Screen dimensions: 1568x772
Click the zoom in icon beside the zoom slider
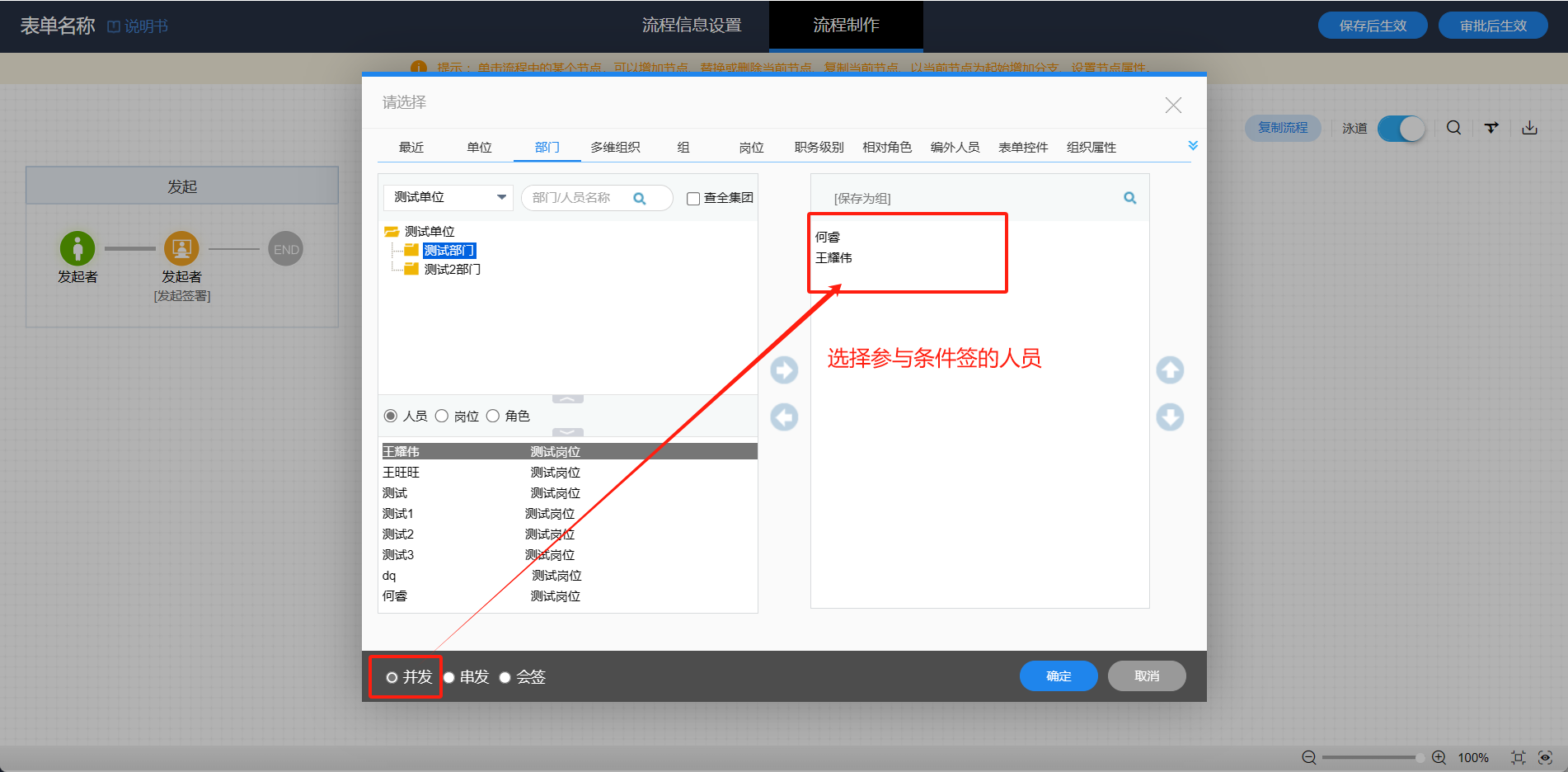(1439, 757)
